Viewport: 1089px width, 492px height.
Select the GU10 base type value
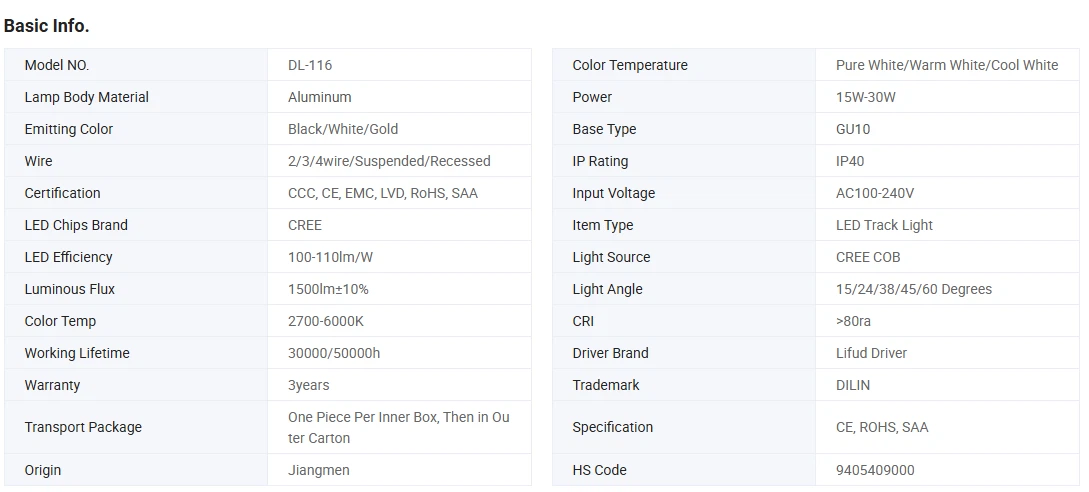[x=853, y=129]
